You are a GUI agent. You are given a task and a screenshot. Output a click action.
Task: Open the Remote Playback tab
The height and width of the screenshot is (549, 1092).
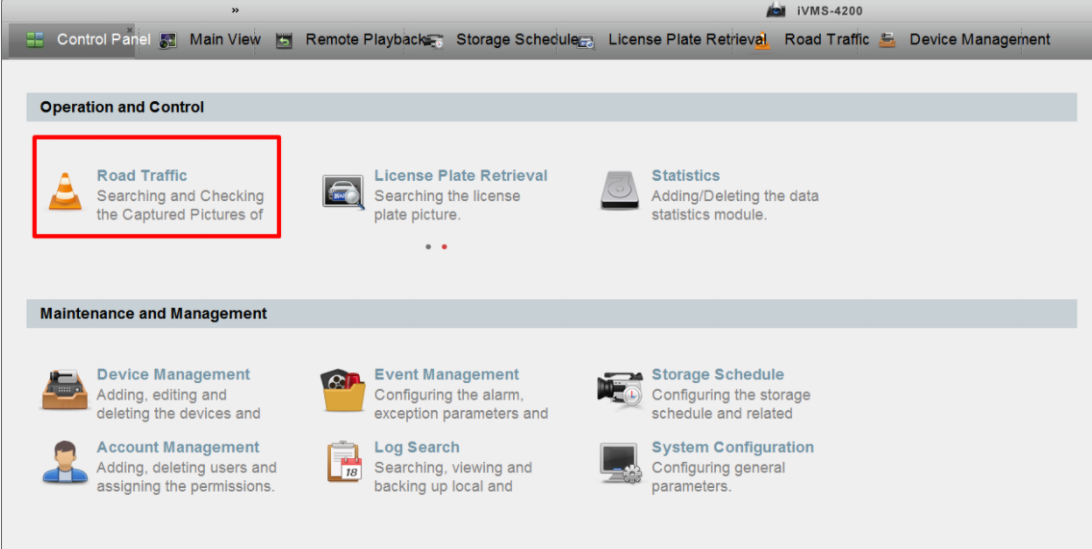pos(364,40)
